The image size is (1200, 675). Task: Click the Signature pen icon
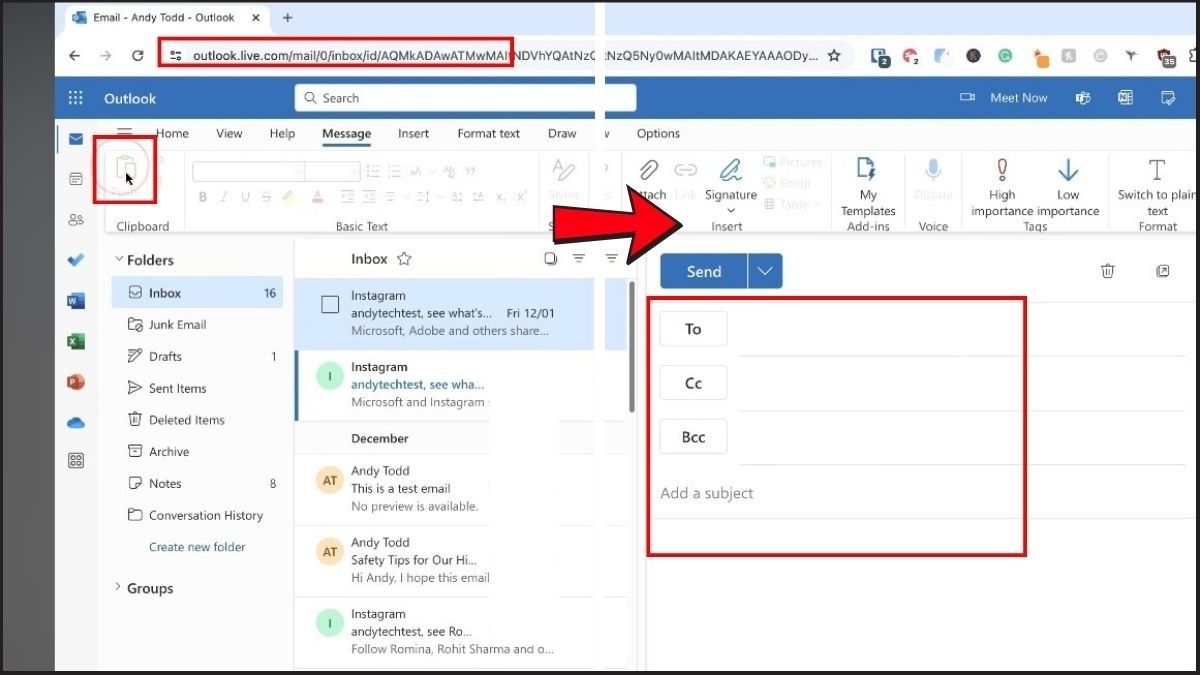coord(731,169)
